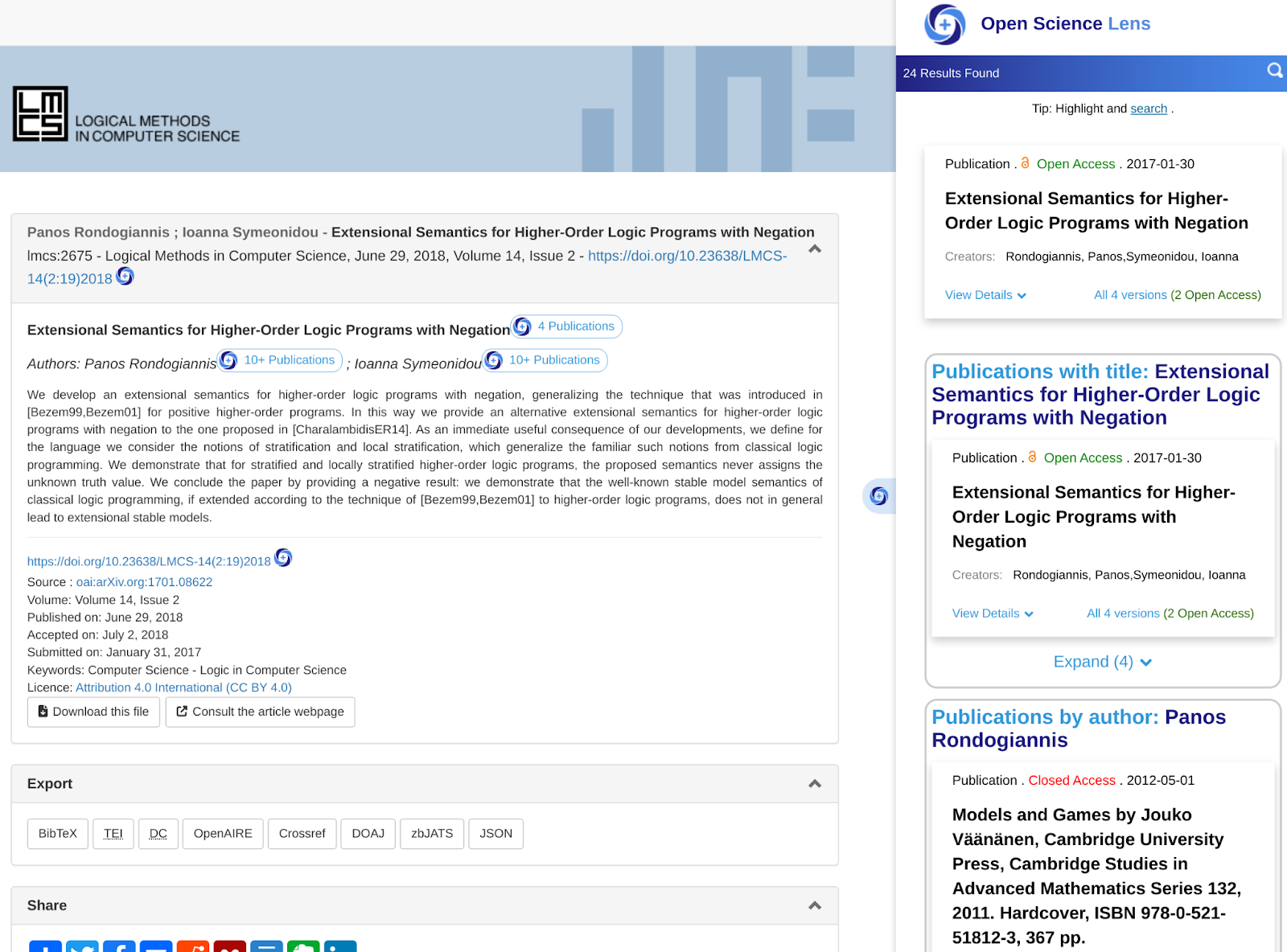
Task: Open Ioanna Symeonidou '10+ Publications' badge
Action: (545, 360)
